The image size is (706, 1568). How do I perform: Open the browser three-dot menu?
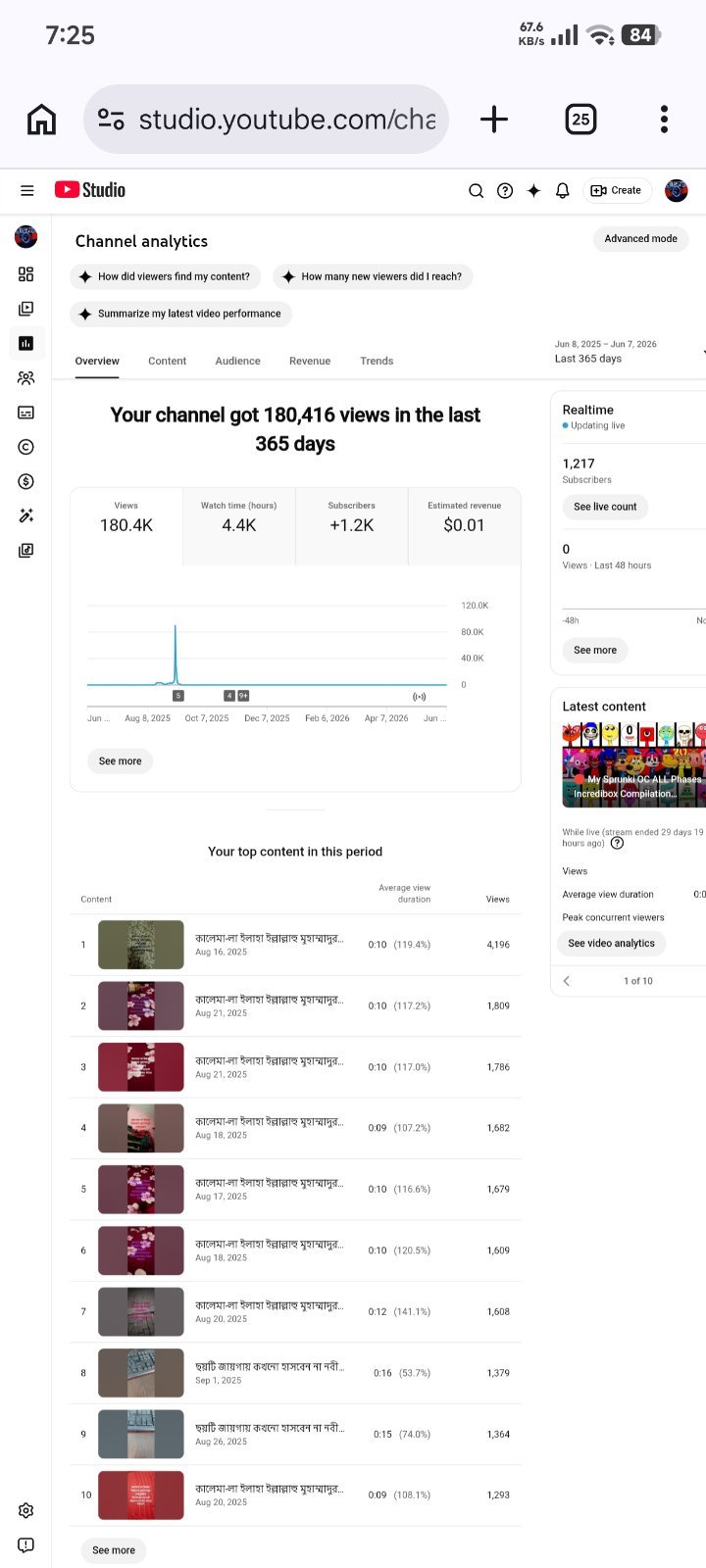point(664,120)
